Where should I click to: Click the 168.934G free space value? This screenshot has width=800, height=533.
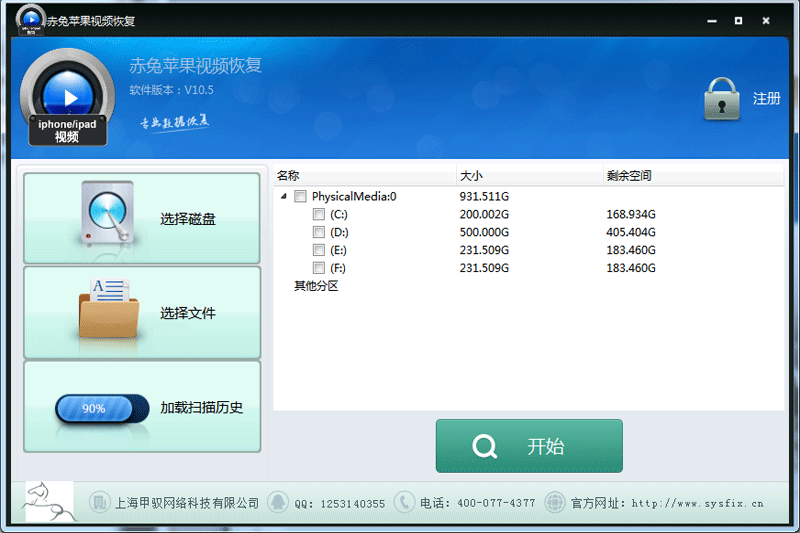coord(631,214)
